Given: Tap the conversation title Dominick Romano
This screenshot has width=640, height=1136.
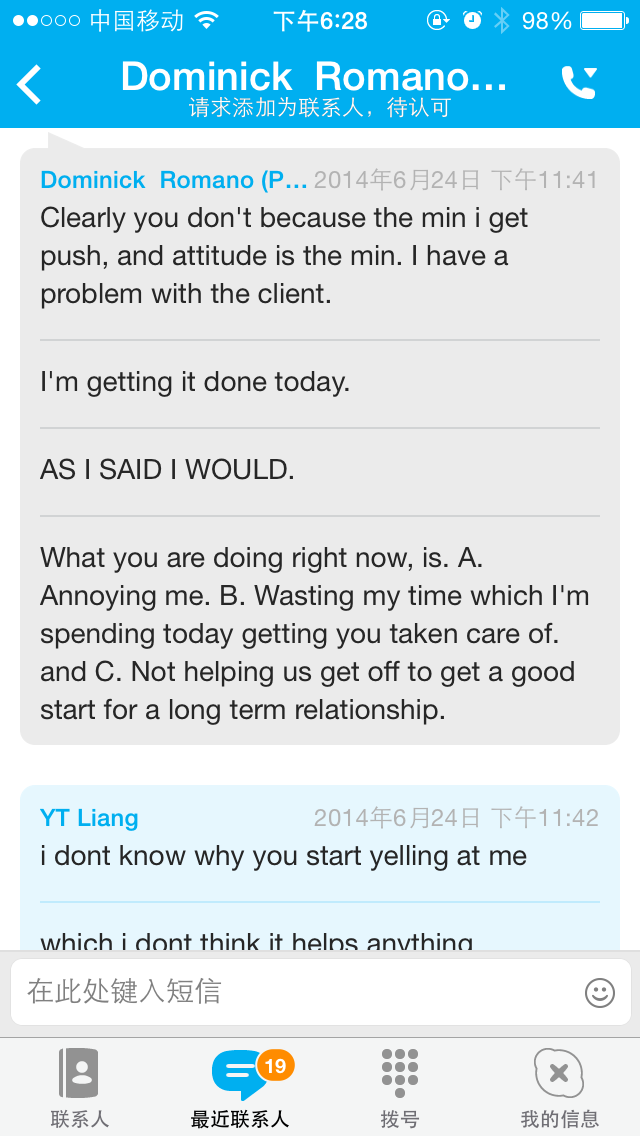Looking at the screenshot, I should (x=314, y=77).
